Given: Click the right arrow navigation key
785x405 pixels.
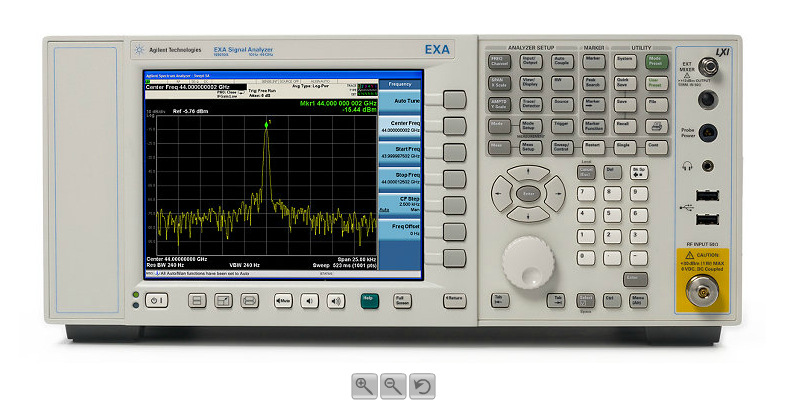Looking at the screenshot, I should [x=555, y=194].
